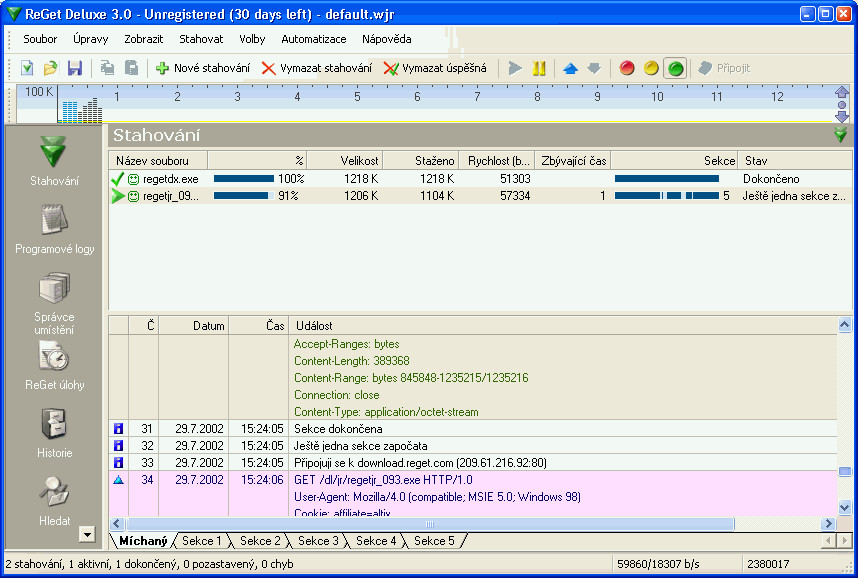Select log entry 31 Sekce dokončena

(x=473, y=429)
